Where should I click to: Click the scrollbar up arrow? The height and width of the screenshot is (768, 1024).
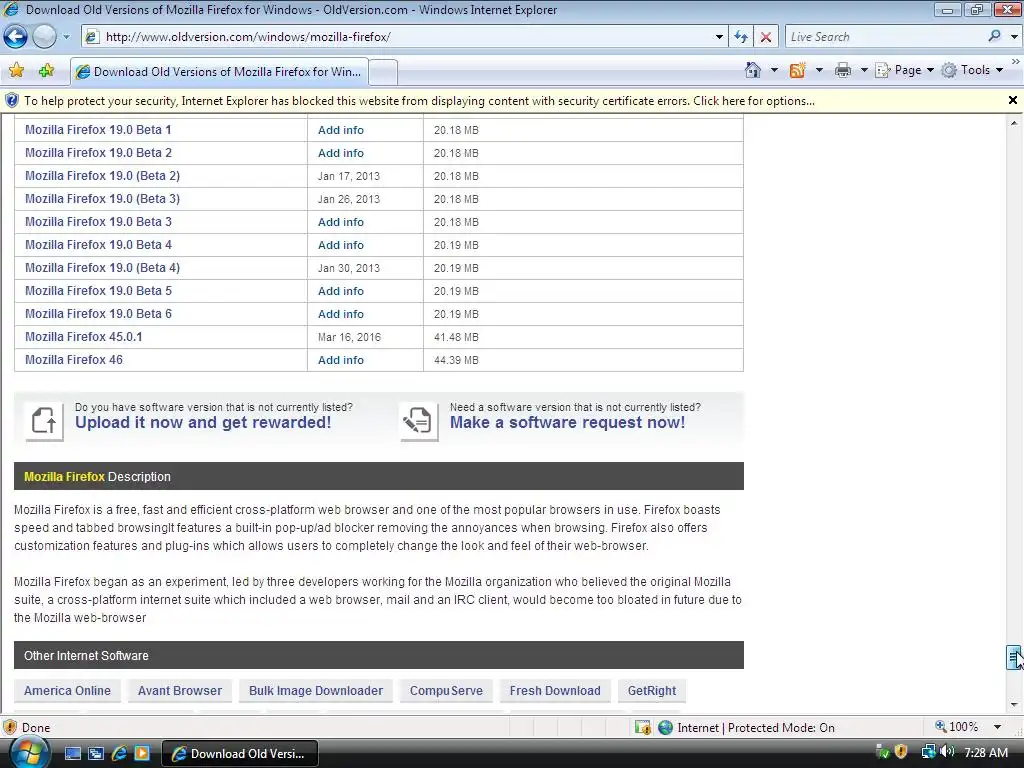click(x=1014, y=123)
